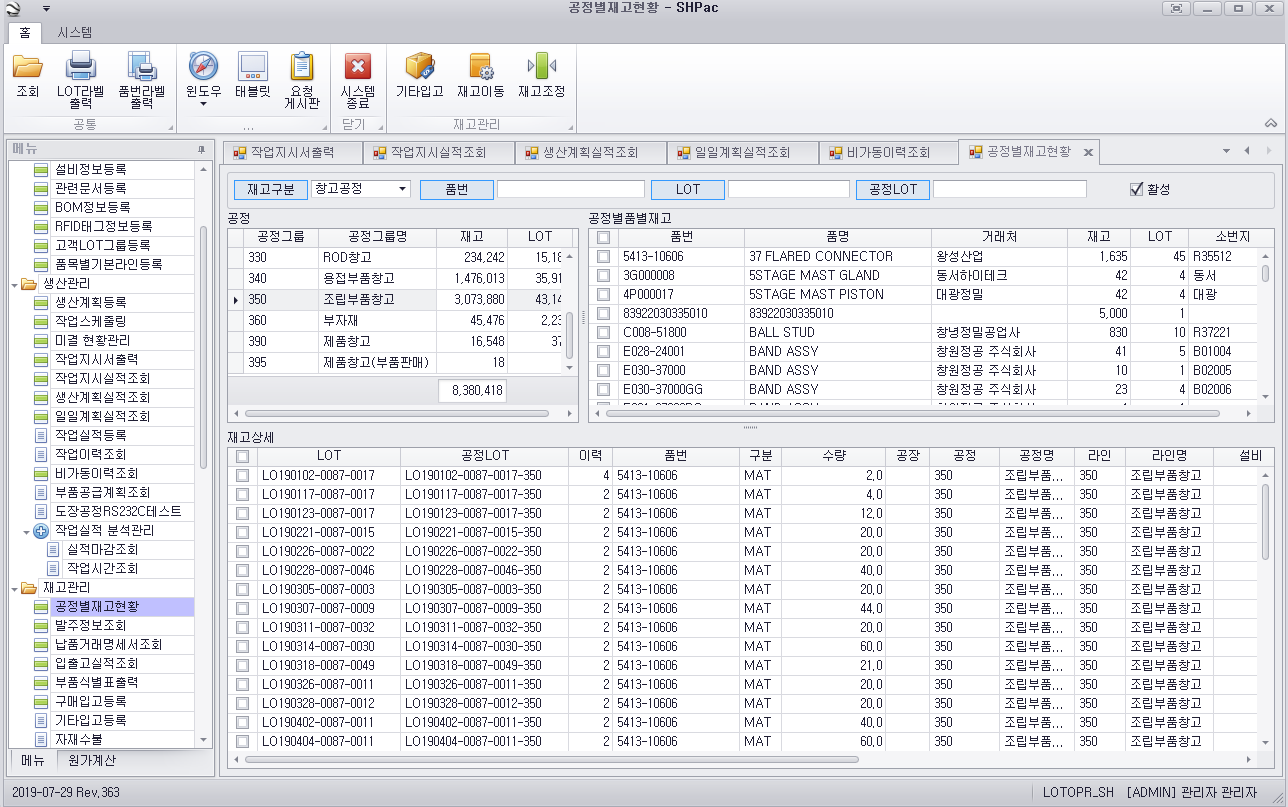1288x807 pixels.
Task: Collapse 작업실적 분석관리 tree node
Action: click(x=27, y=530)
